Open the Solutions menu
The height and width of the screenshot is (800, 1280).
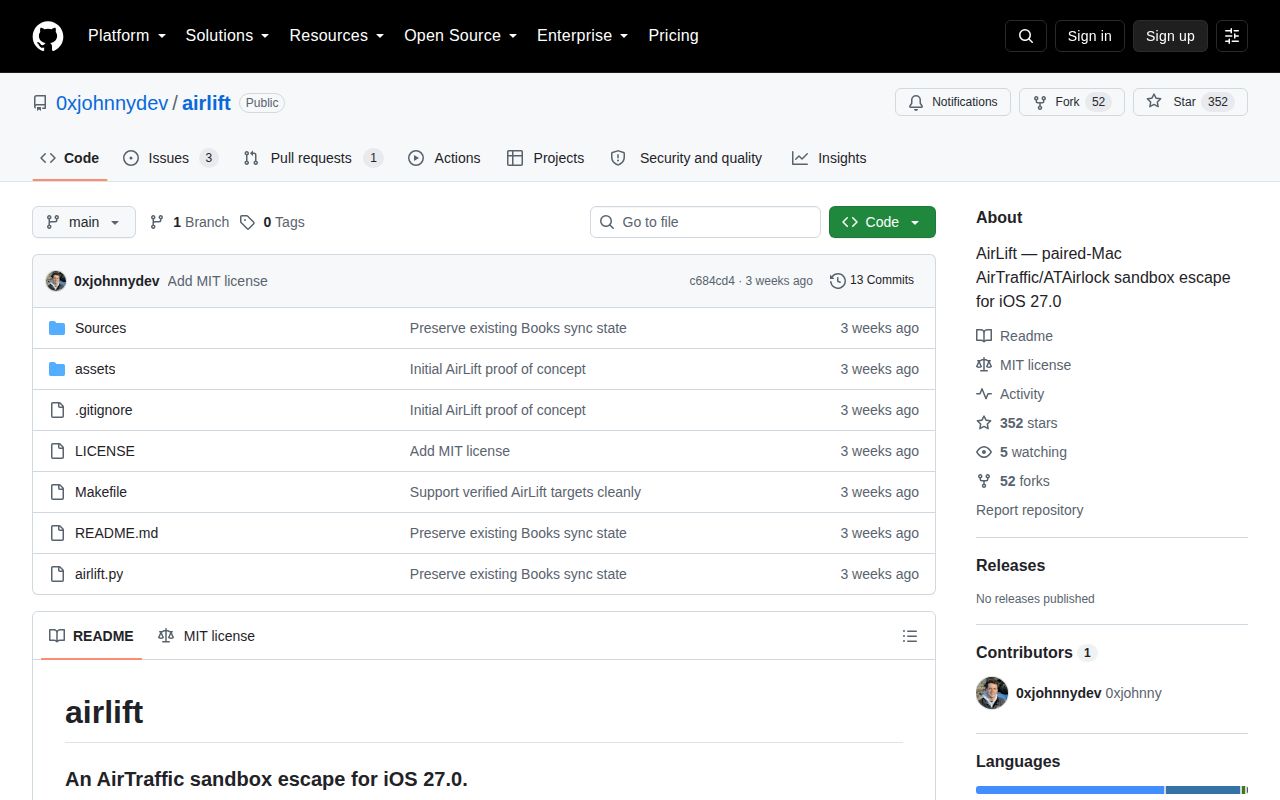(x=227, y=36)
